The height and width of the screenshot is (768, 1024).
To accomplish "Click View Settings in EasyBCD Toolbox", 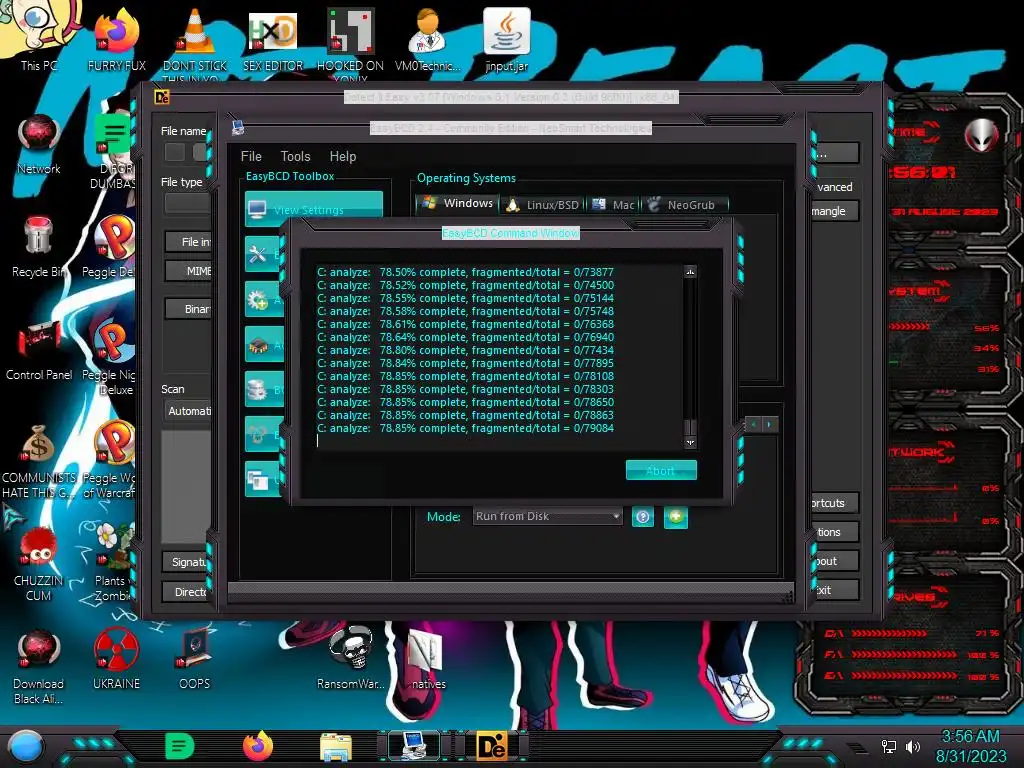I will pyautogui.click(x=313, y=209).
